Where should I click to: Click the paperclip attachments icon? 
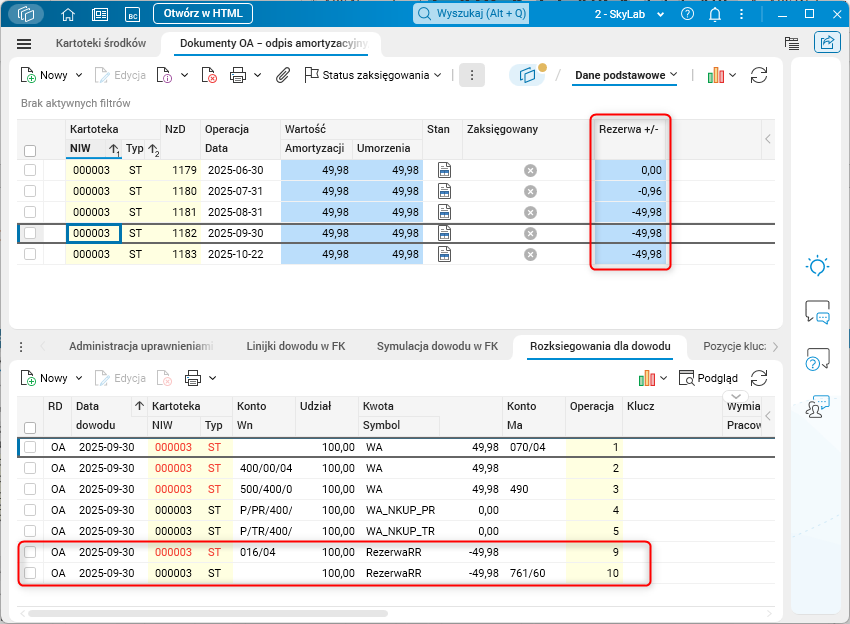pos(283,75)
